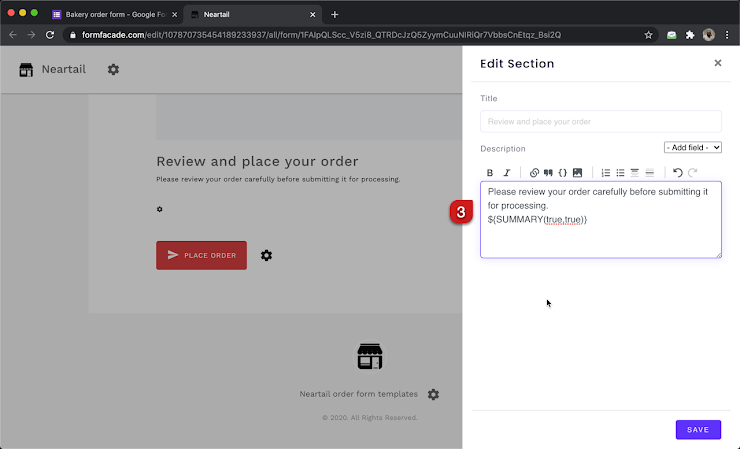The image size is (740, 449).
Task: Open a new browser tab
Action: (x=334, y=14)
